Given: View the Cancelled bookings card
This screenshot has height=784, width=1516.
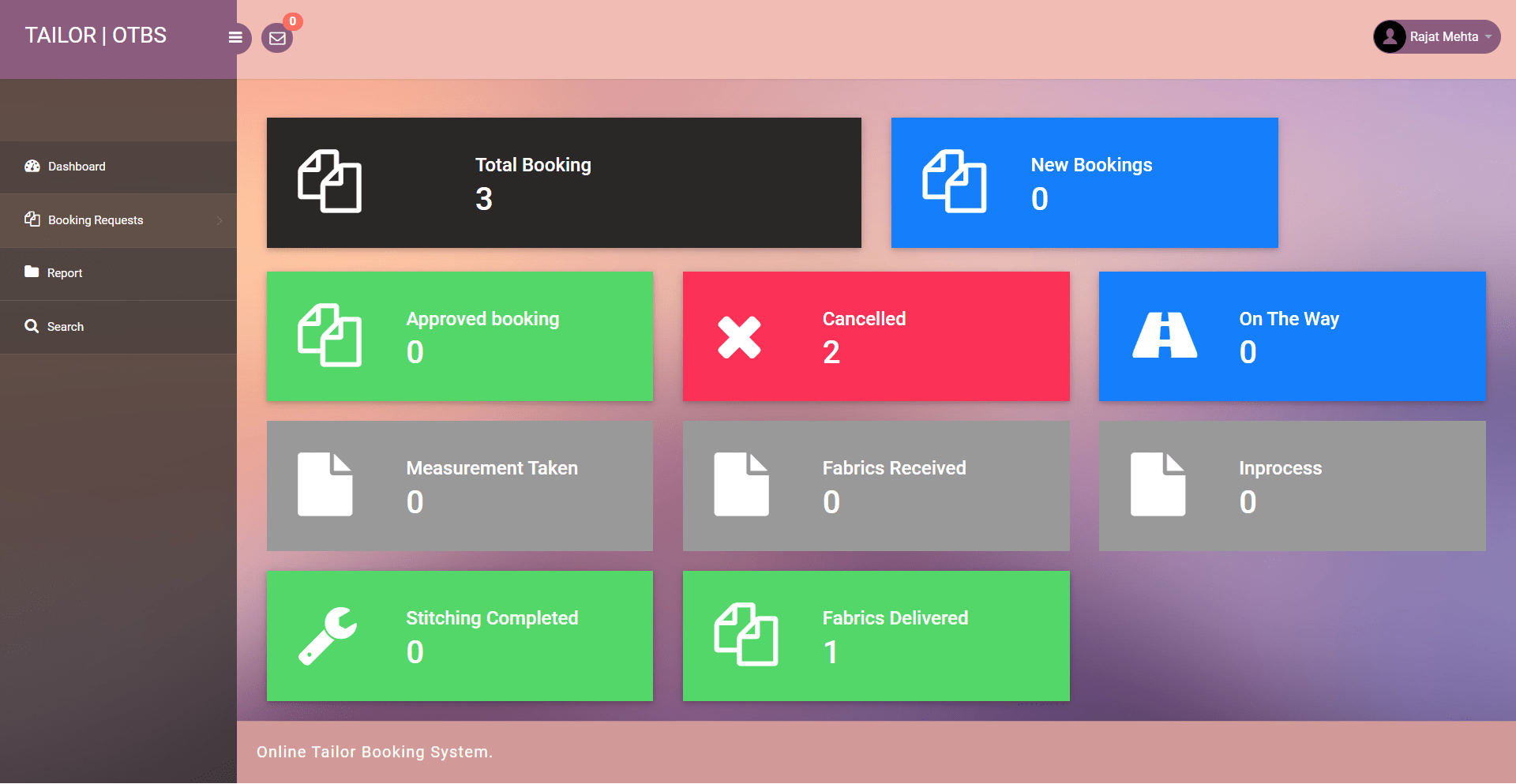Looking at the screenshot, I should 876,336.
